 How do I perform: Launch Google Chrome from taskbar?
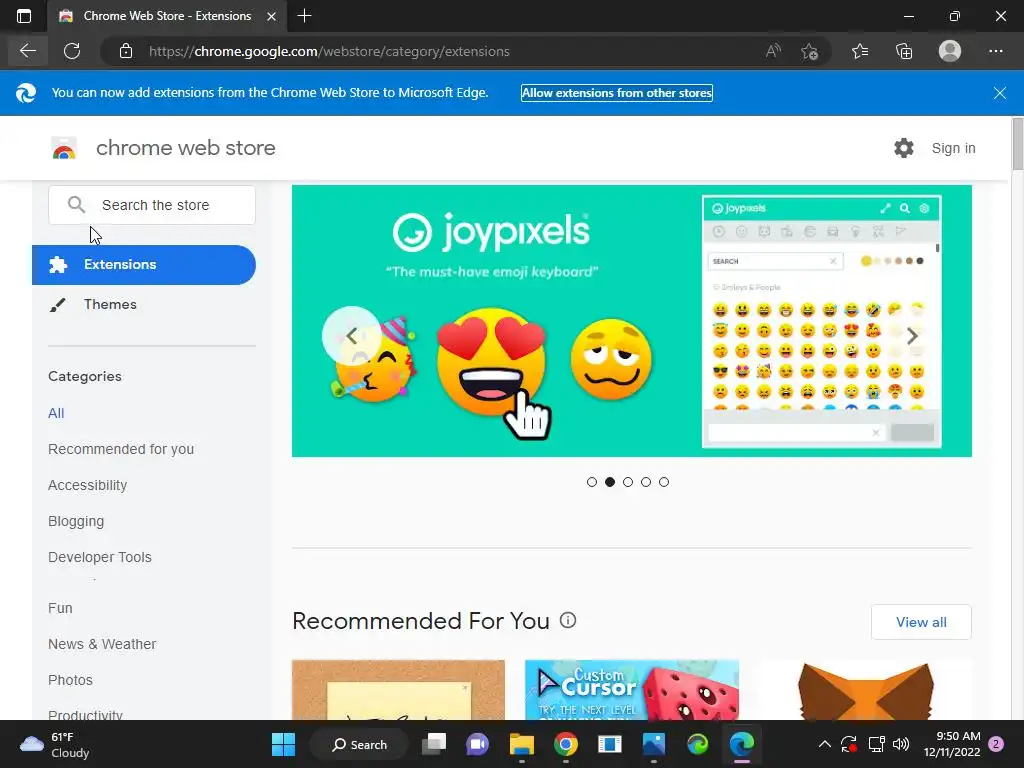point(566,744)
